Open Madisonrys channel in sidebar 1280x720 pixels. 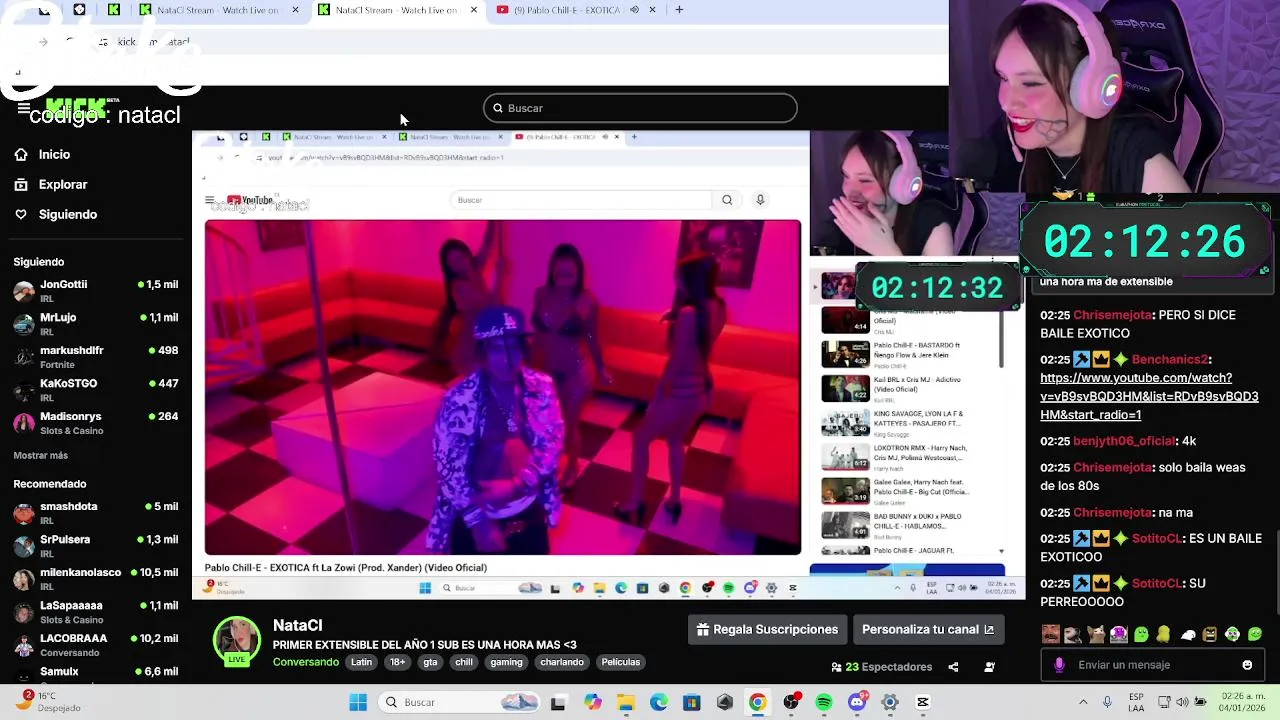[x=96, y=422]
